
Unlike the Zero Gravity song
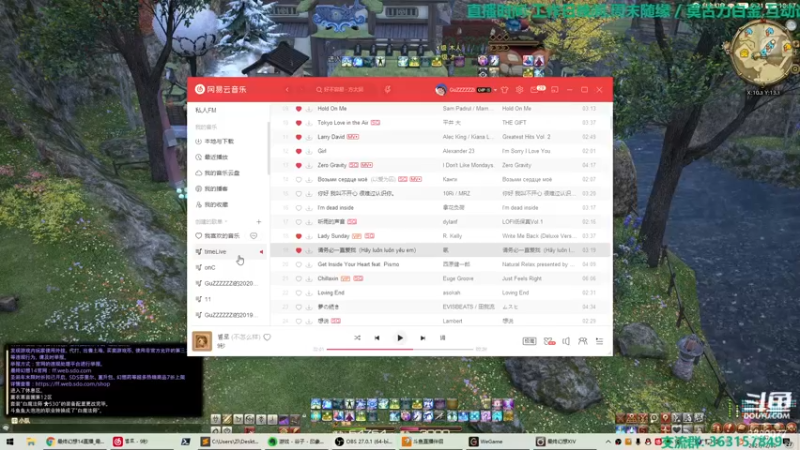coord(298,165)
